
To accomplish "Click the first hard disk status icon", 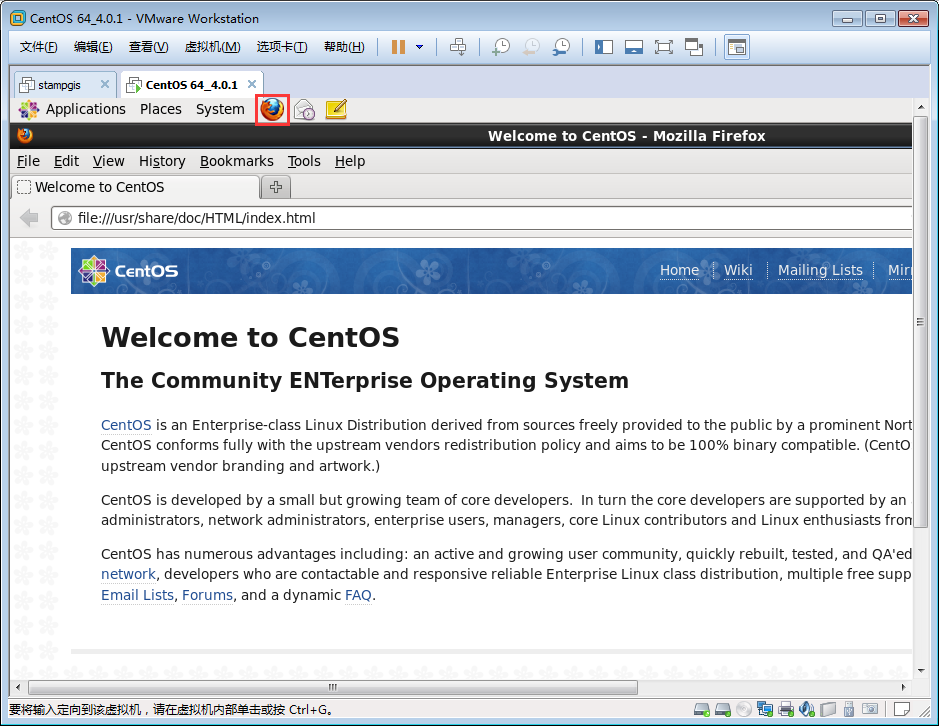I will (702, 710).
